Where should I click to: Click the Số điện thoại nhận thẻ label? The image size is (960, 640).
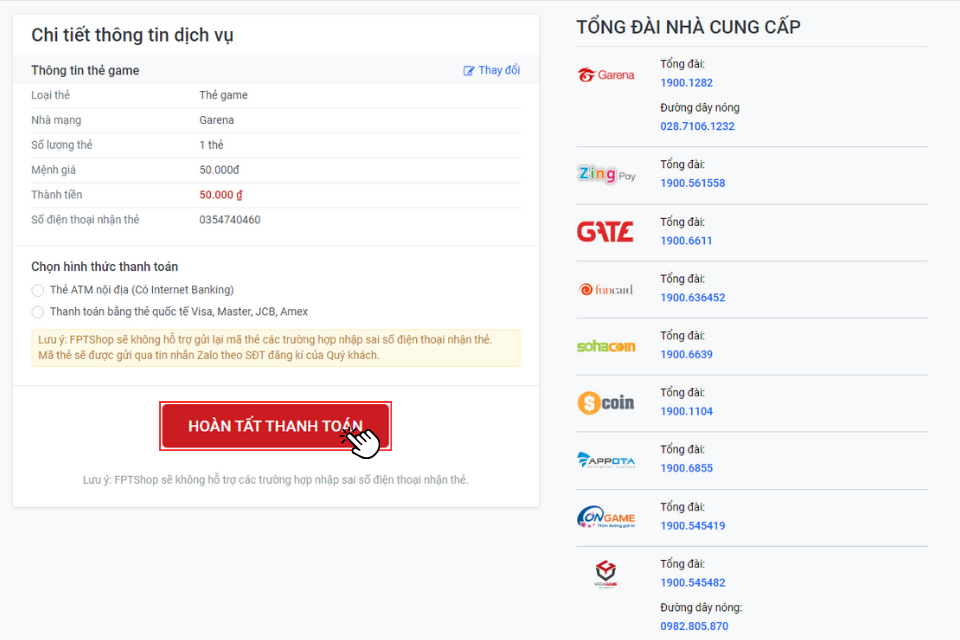point(85,220)
